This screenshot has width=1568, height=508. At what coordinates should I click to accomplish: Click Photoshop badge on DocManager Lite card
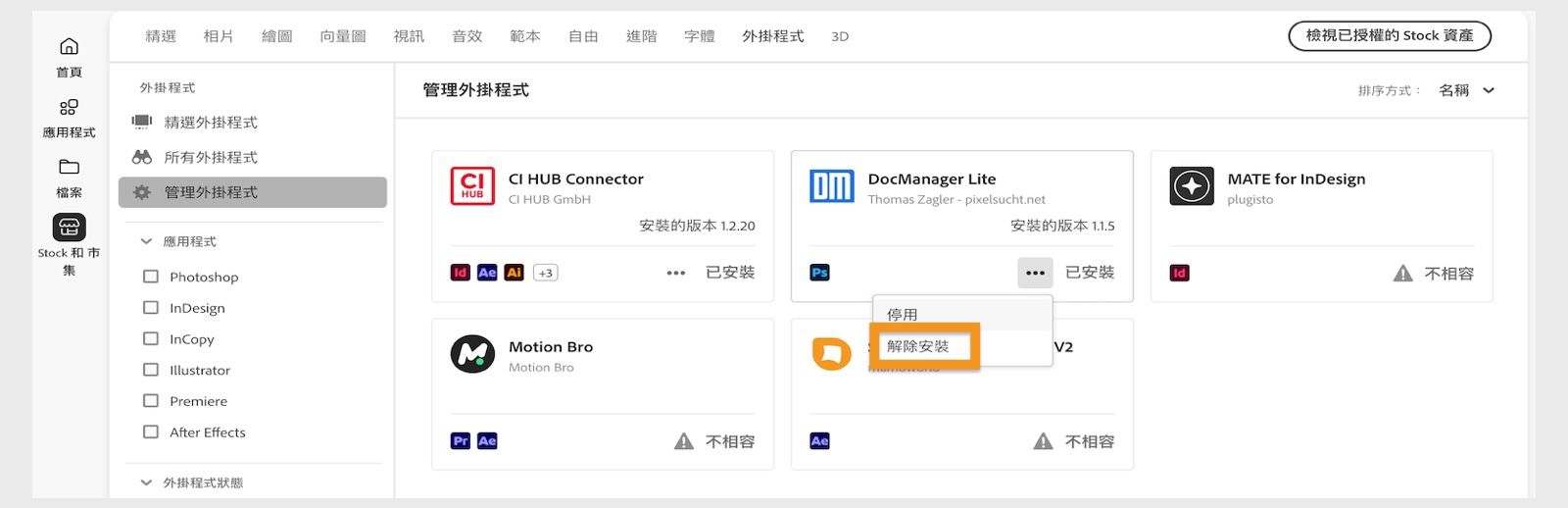pyautogui.click(x=820, y=273)
